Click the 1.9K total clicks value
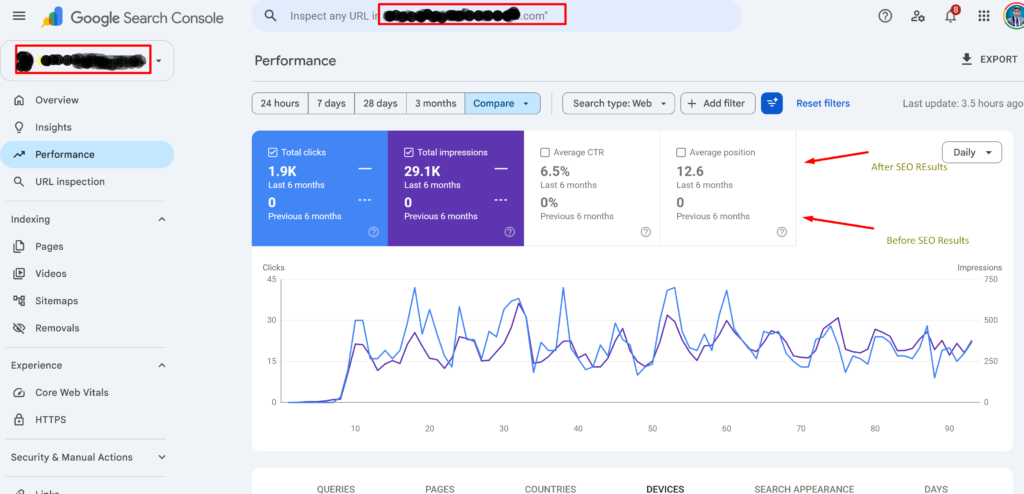 coord(282,171)
